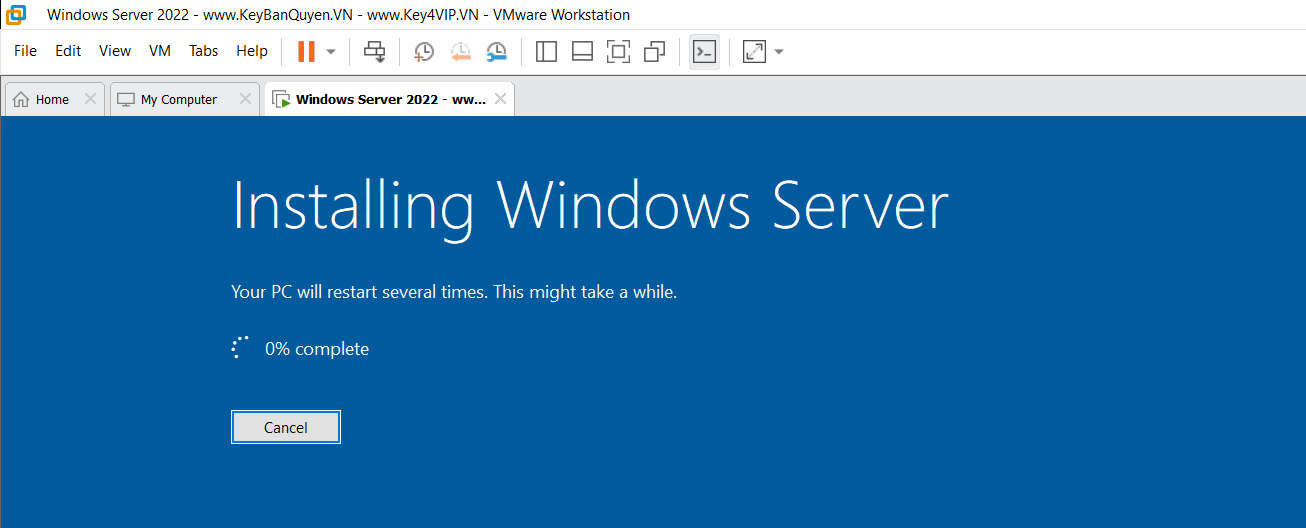1306x528 pixels.
Task: Expand the power options dropdown arrow
Action: 331,51
